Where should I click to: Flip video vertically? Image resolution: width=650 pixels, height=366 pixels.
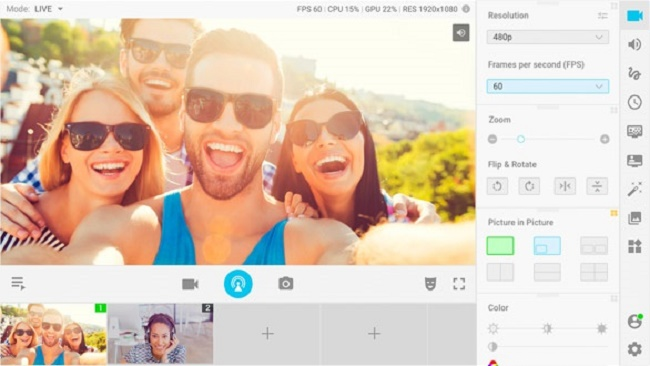pyautogui.click(x=597, y=187)
